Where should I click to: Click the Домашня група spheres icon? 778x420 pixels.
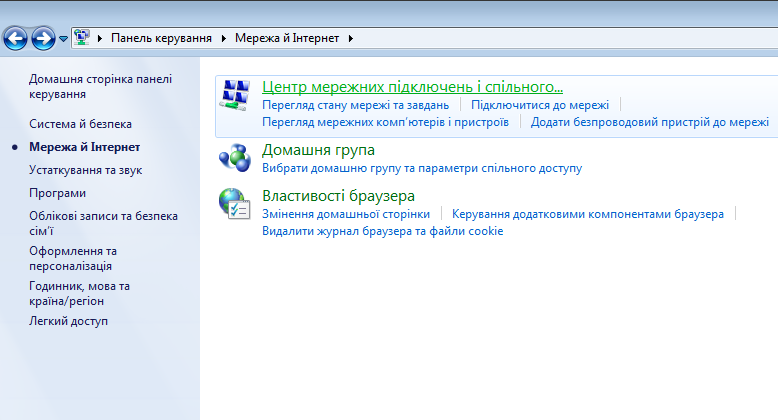coord(235,158)
